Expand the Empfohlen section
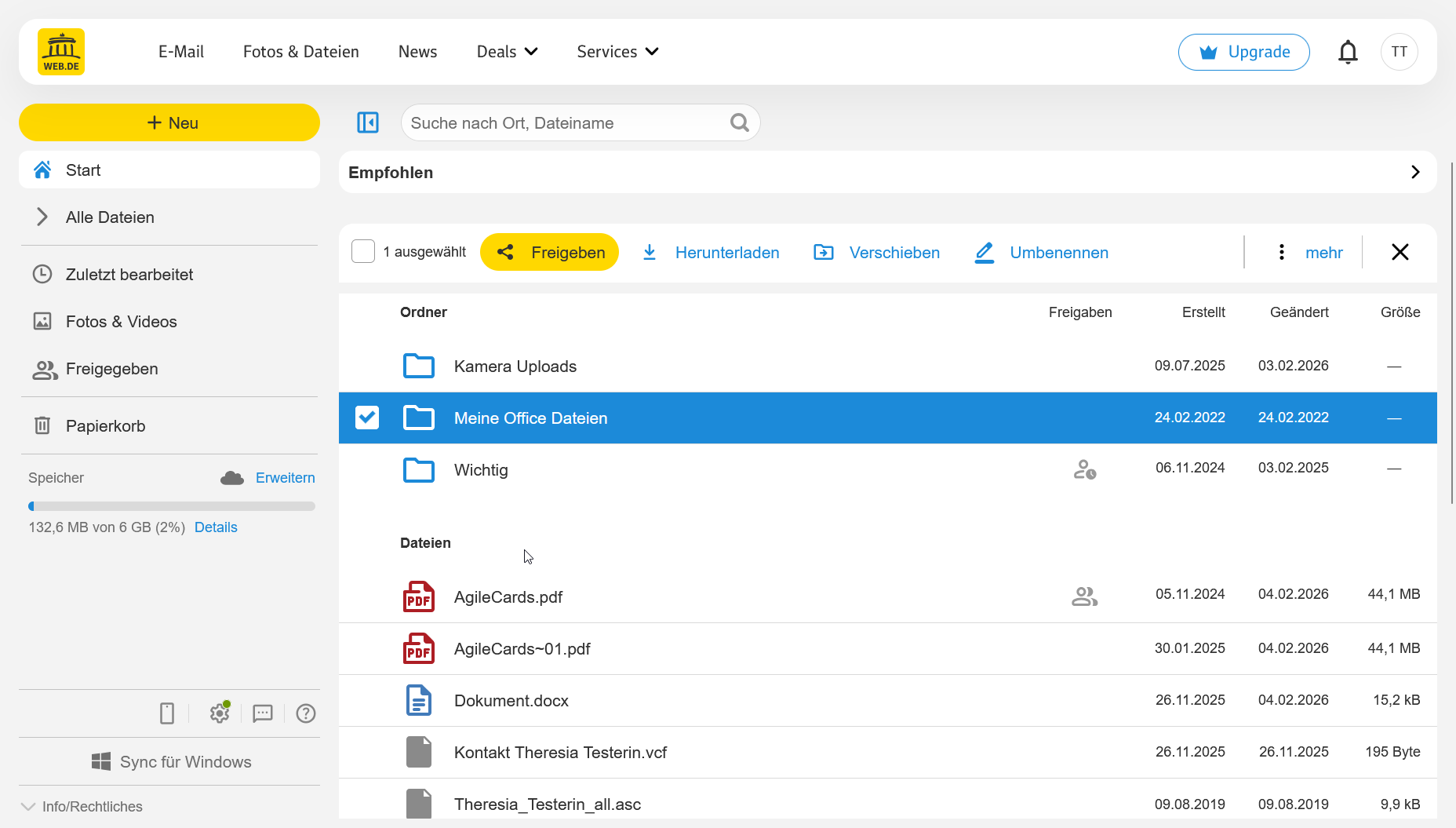 1415,172
